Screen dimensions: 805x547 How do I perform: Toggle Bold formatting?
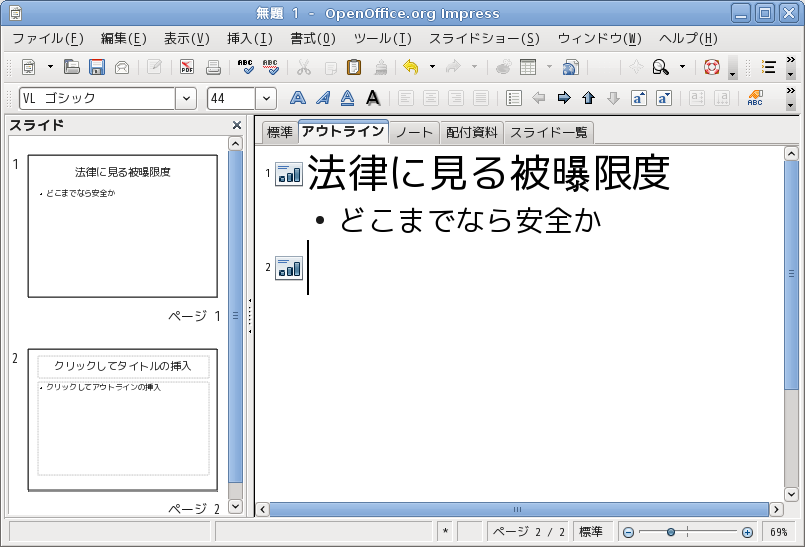coord(298,98)
